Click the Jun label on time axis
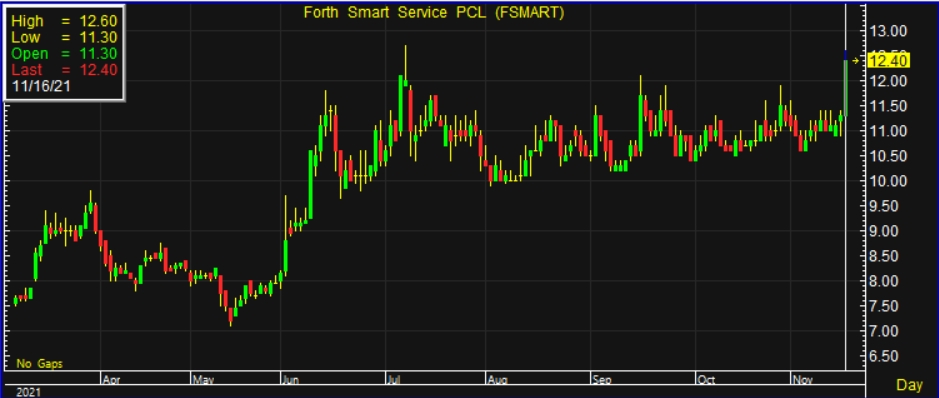 (290, 379)
